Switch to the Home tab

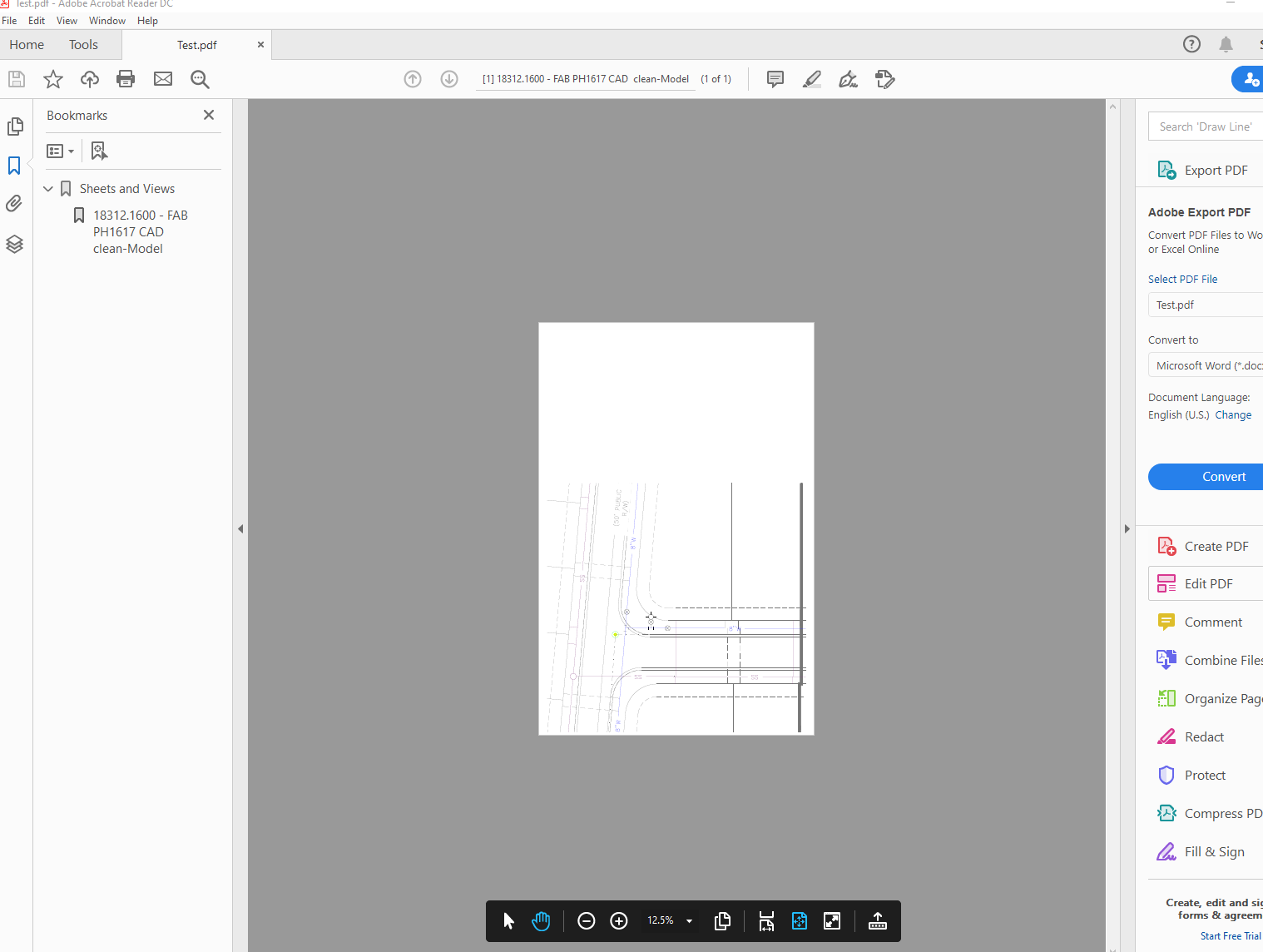coord(27,45)
